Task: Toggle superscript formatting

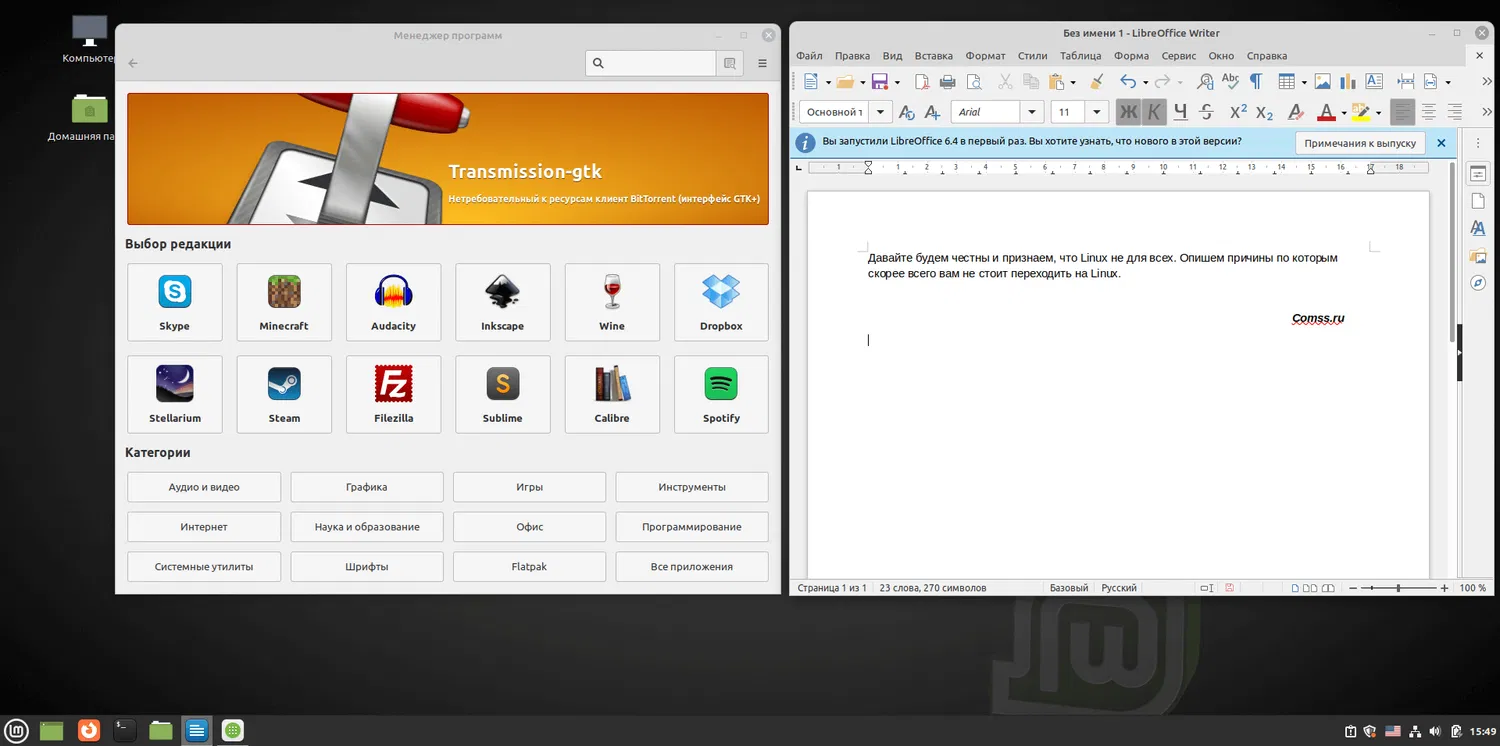Action: 1238,112
